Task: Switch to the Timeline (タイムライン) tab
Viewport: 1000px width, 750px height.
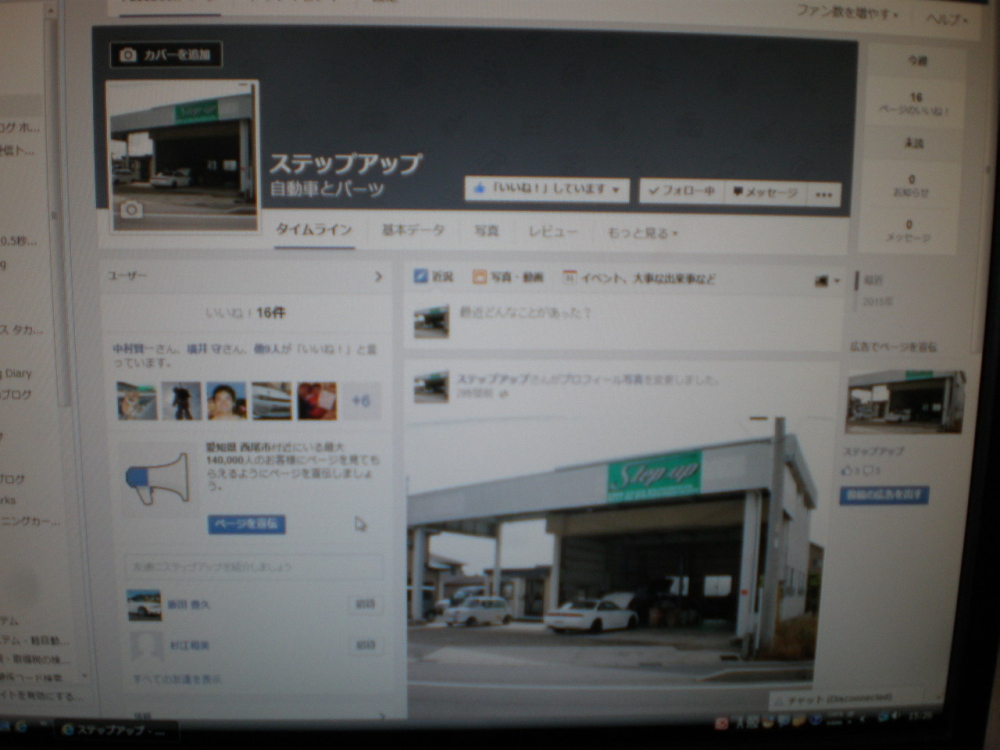Action: (x=313, y=230)
